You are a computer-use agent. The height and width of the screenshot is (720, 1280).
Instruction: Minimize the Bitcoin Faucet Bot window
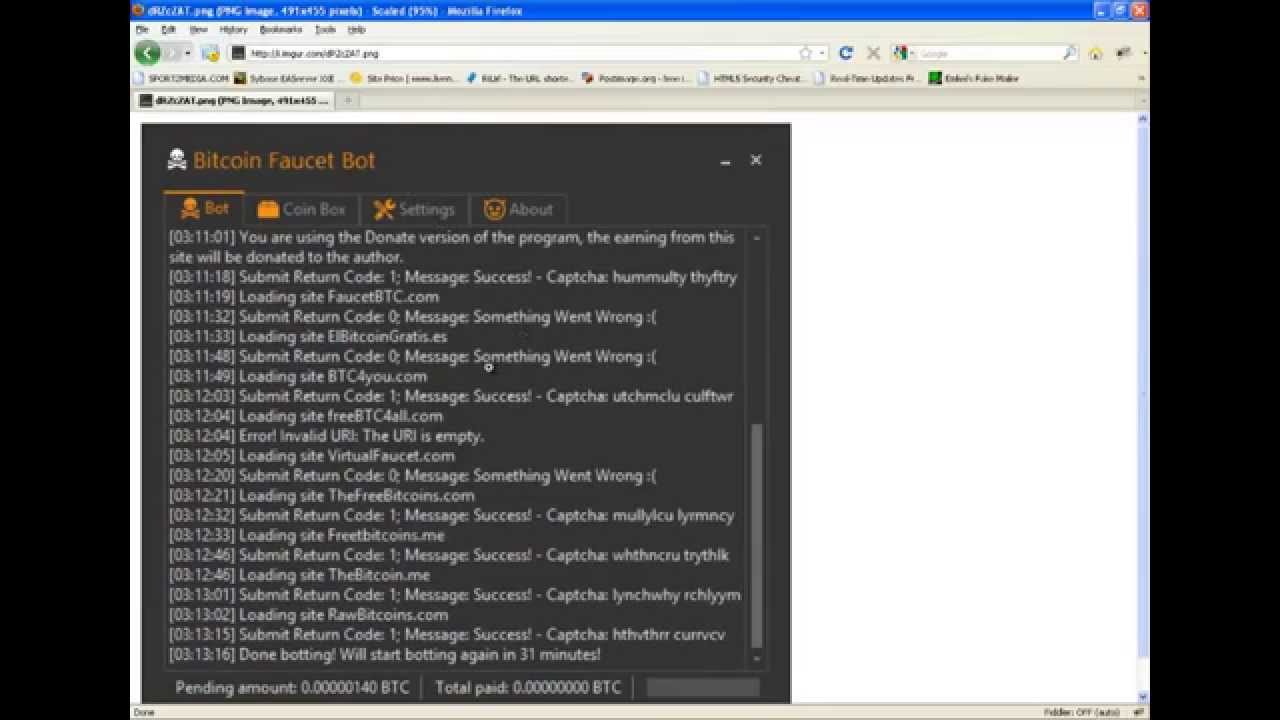tap(725, 161)
